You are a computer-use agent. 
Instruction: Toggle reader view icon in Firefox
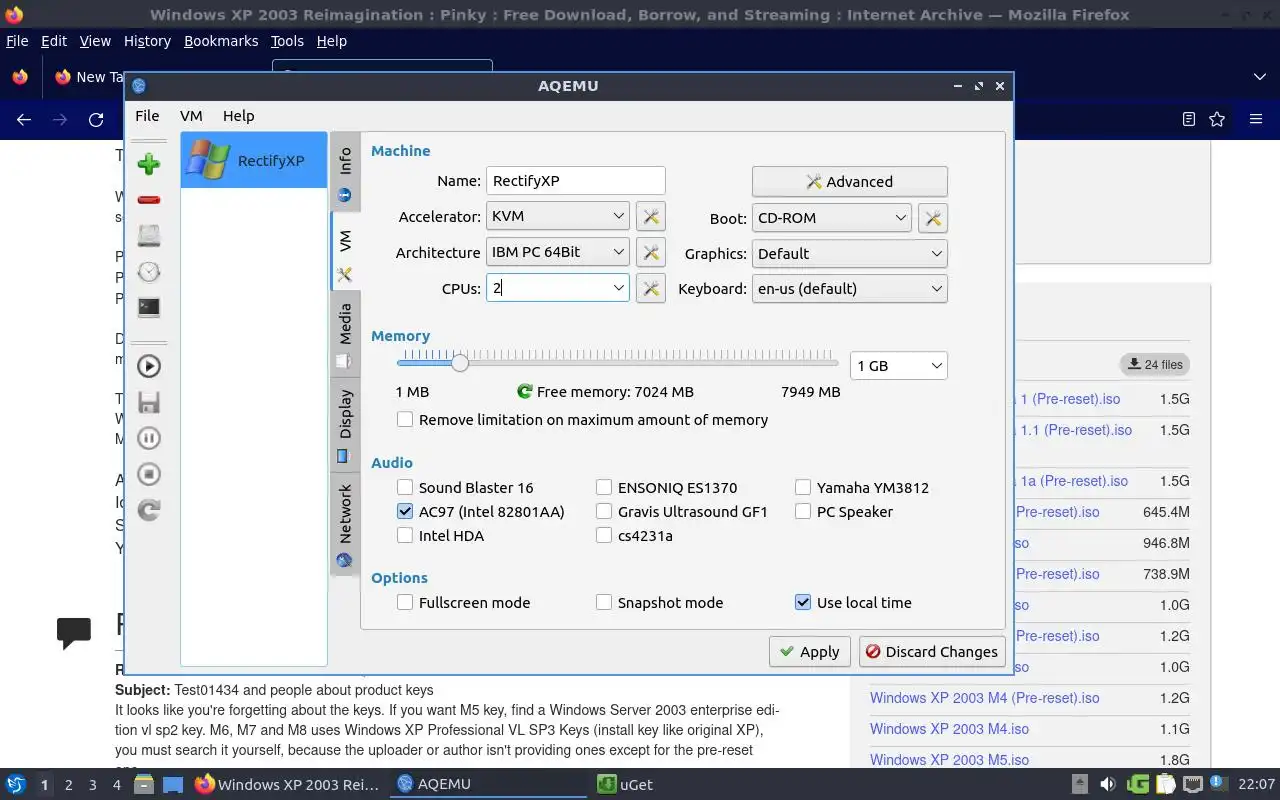click(1188, 119)
